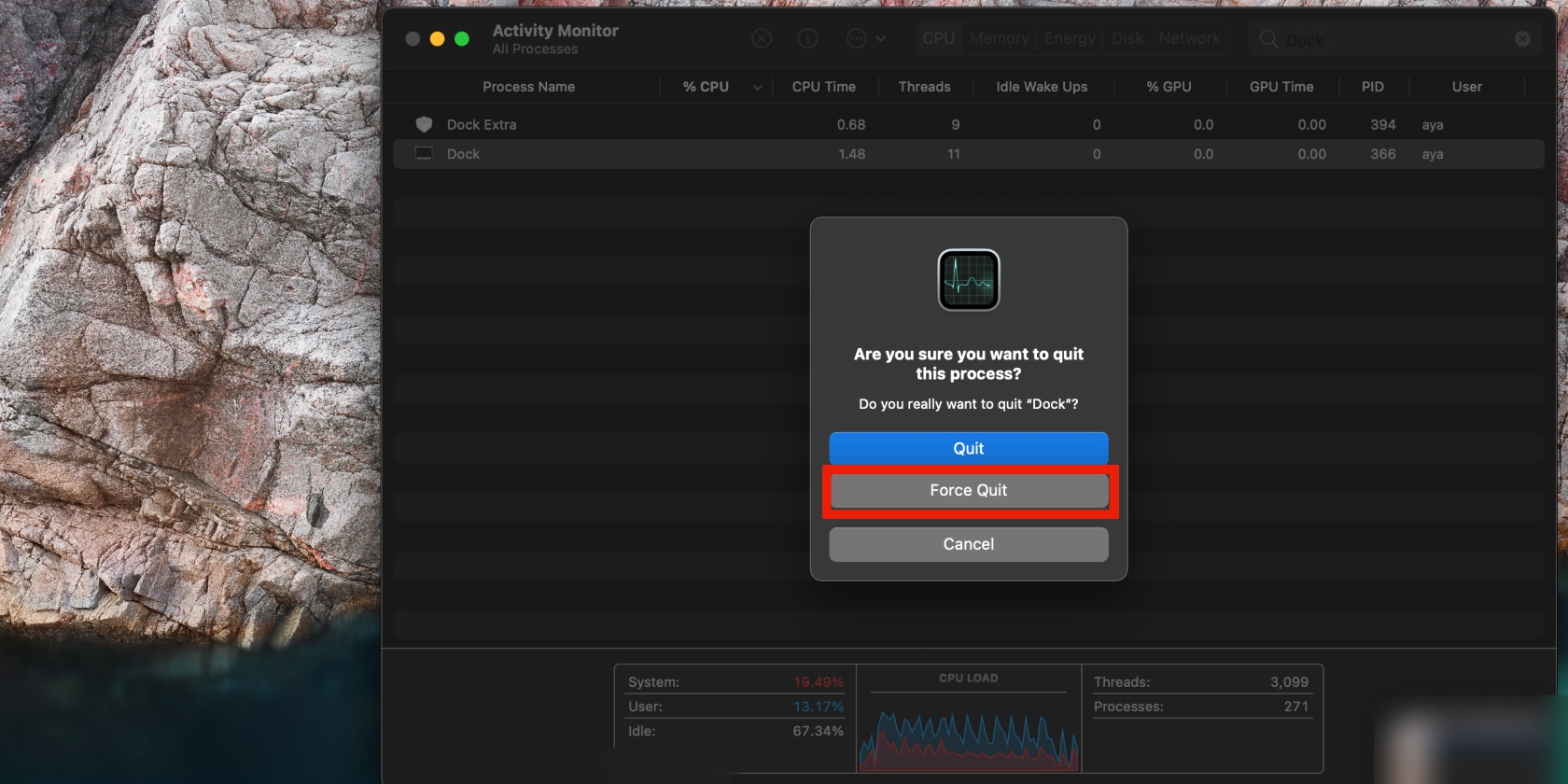Click the Dock Extra shield icon

[424, 124]
